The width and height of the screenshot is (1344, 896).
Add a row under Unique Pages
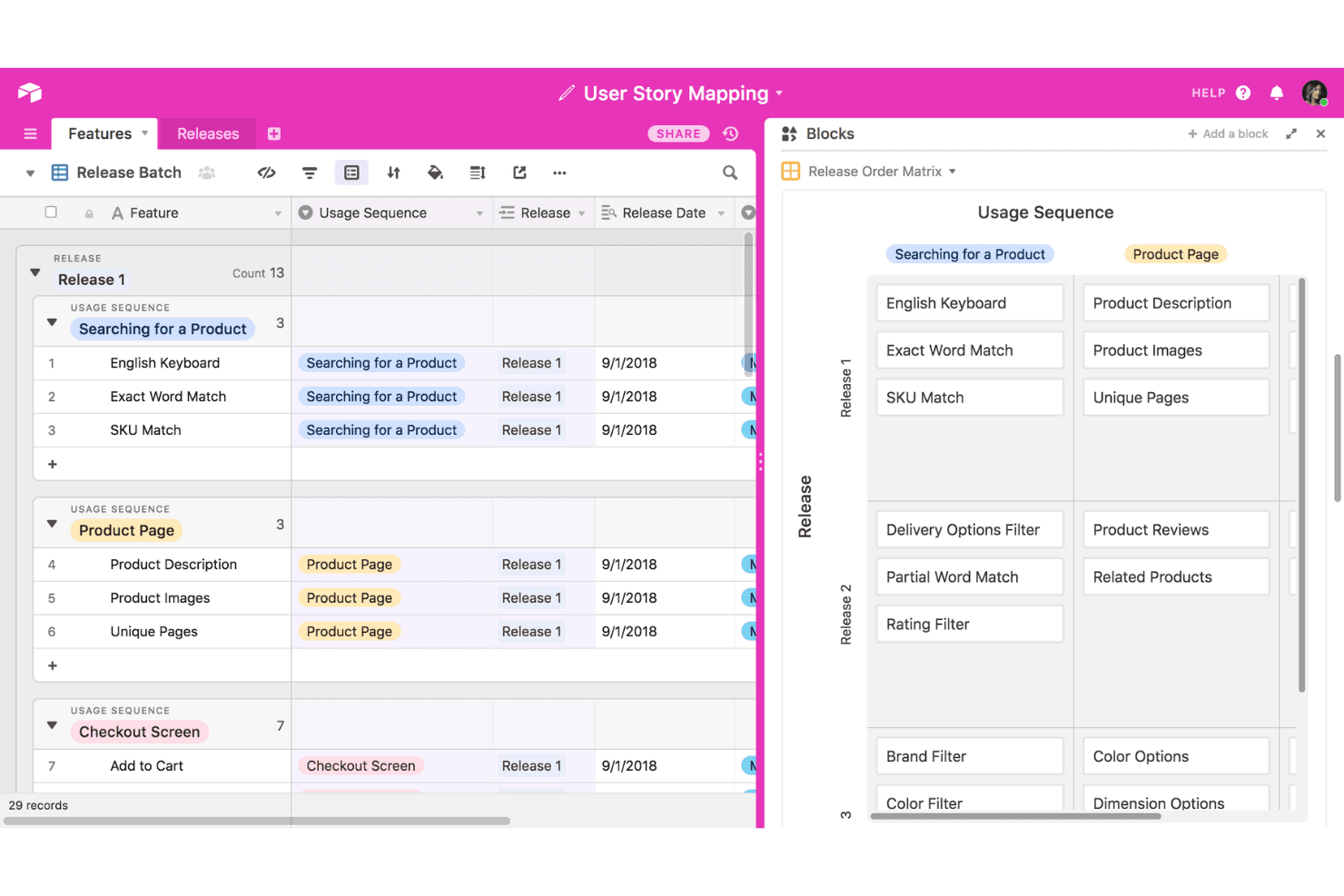click(x=53, y=665)
